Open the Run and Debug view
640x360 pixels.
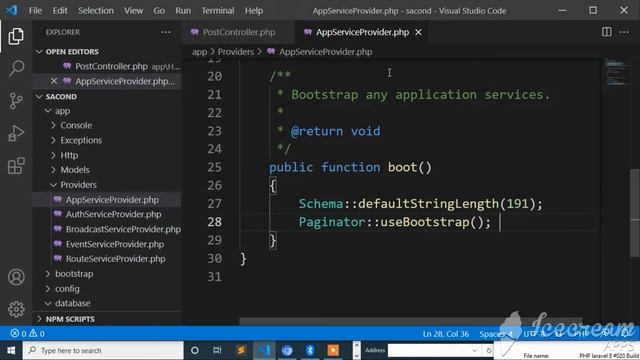(x=16, y=133)
